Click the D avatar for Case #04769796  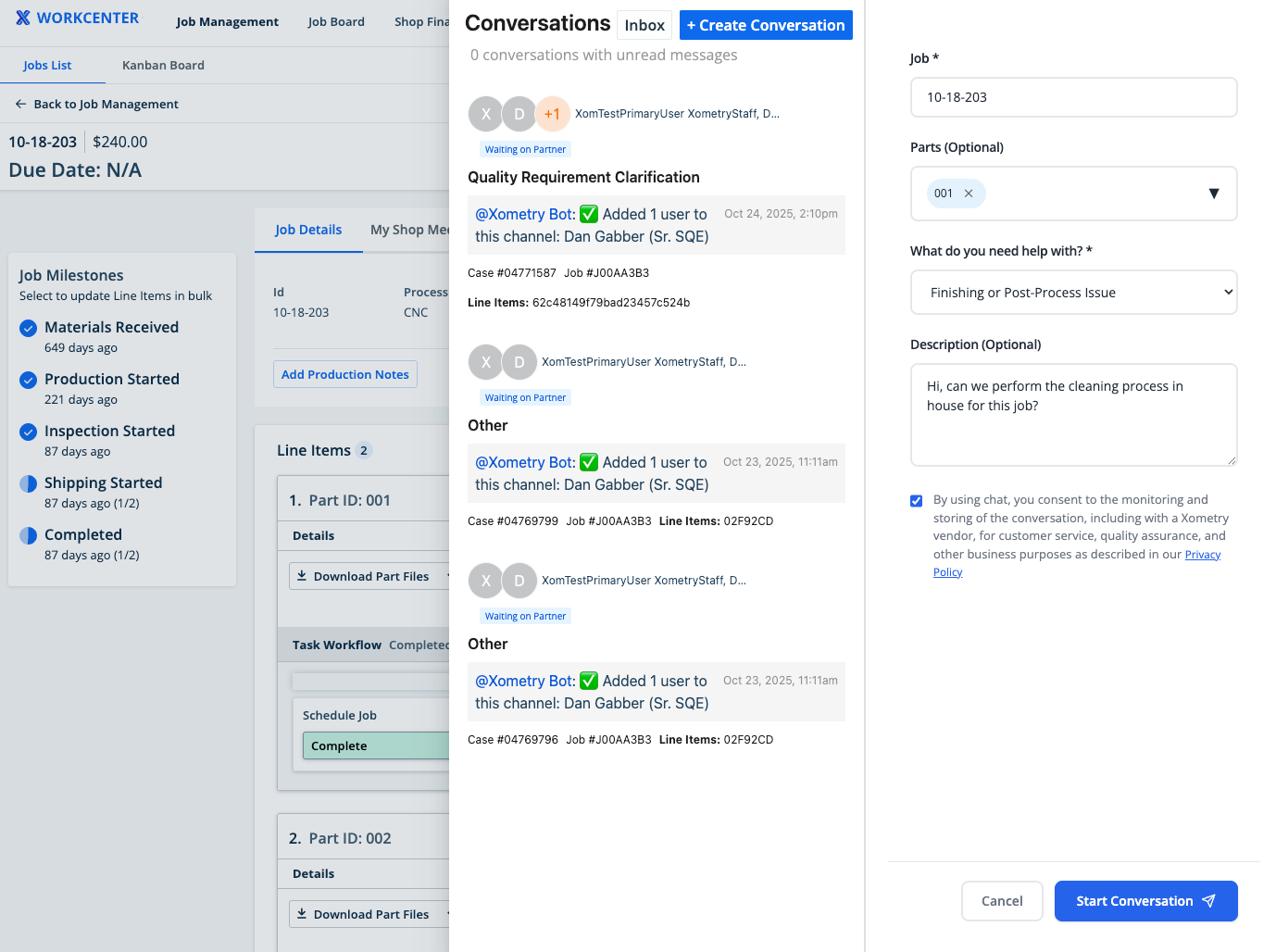click(519, 581)
